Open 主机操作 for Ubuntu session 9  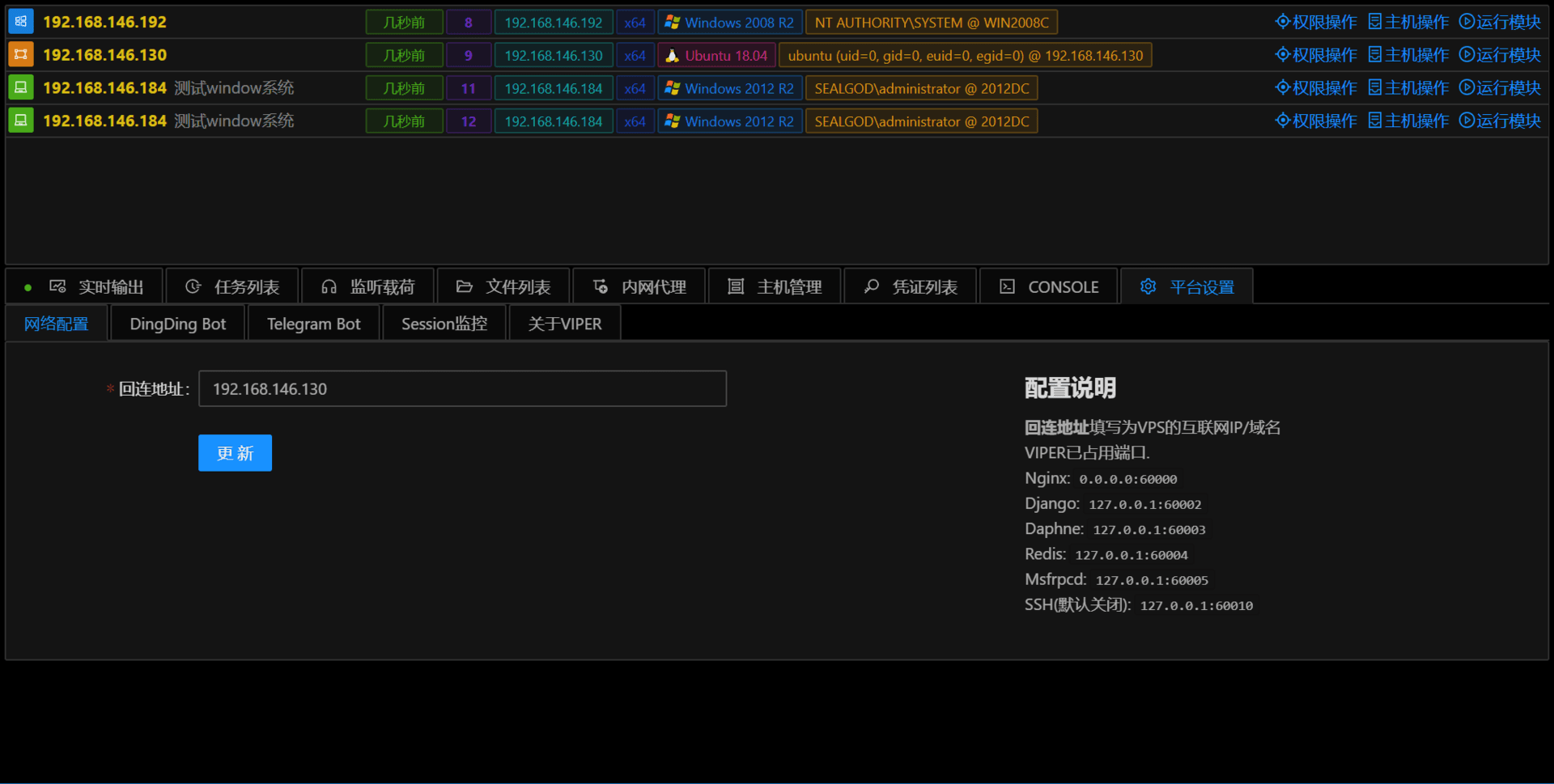pos(1408,55)
